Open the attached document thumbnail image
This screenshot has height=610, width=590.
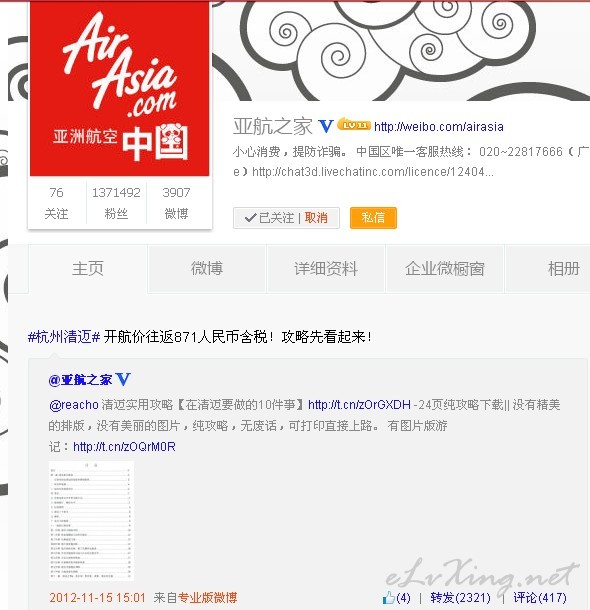[x=91, y=521]
